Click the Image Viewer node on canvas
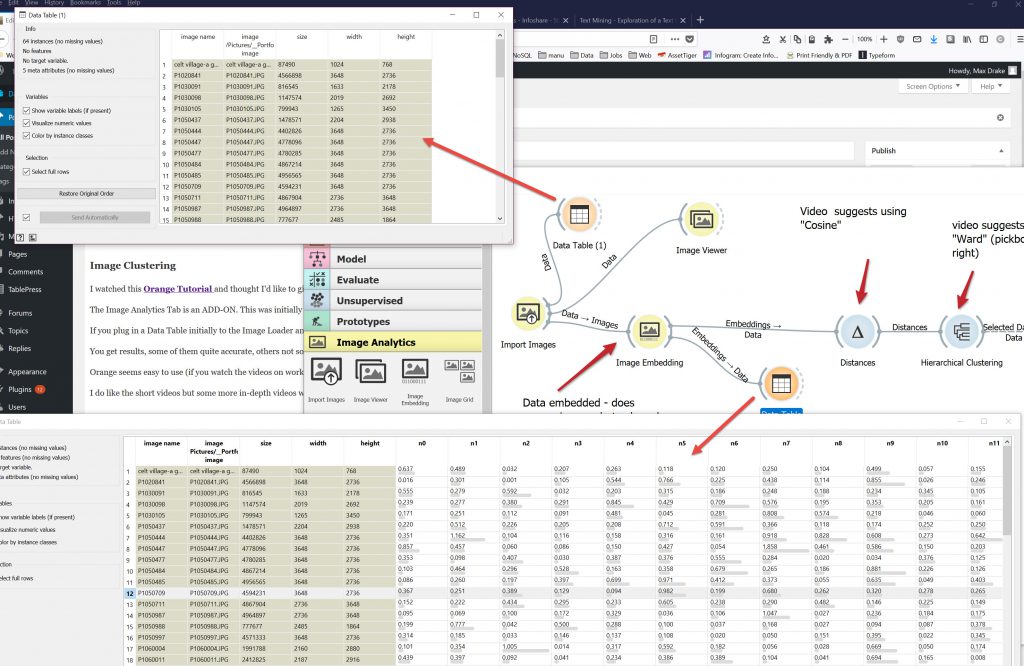This screenshot has width=1024, height=666. pyautogui.click(x=700, y=220)
